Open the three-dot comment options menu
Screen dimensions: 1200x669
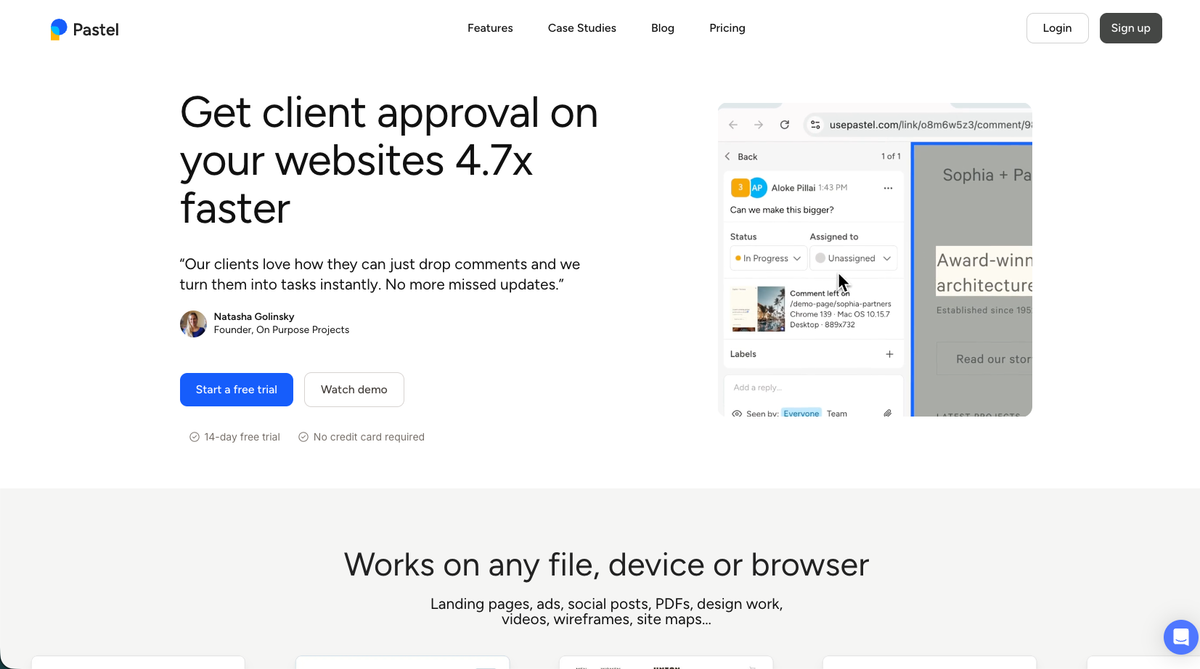[888, 188]
